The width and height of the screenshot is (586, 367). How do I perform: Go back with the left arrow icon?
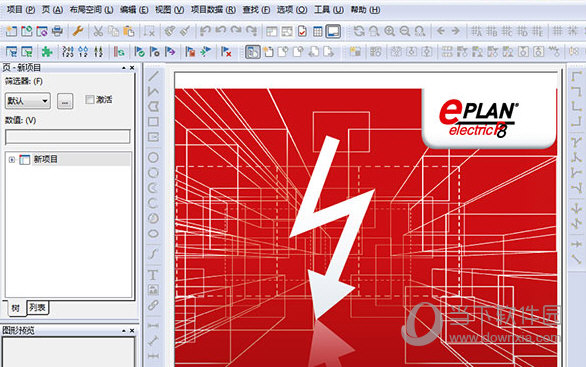(441, 31)
